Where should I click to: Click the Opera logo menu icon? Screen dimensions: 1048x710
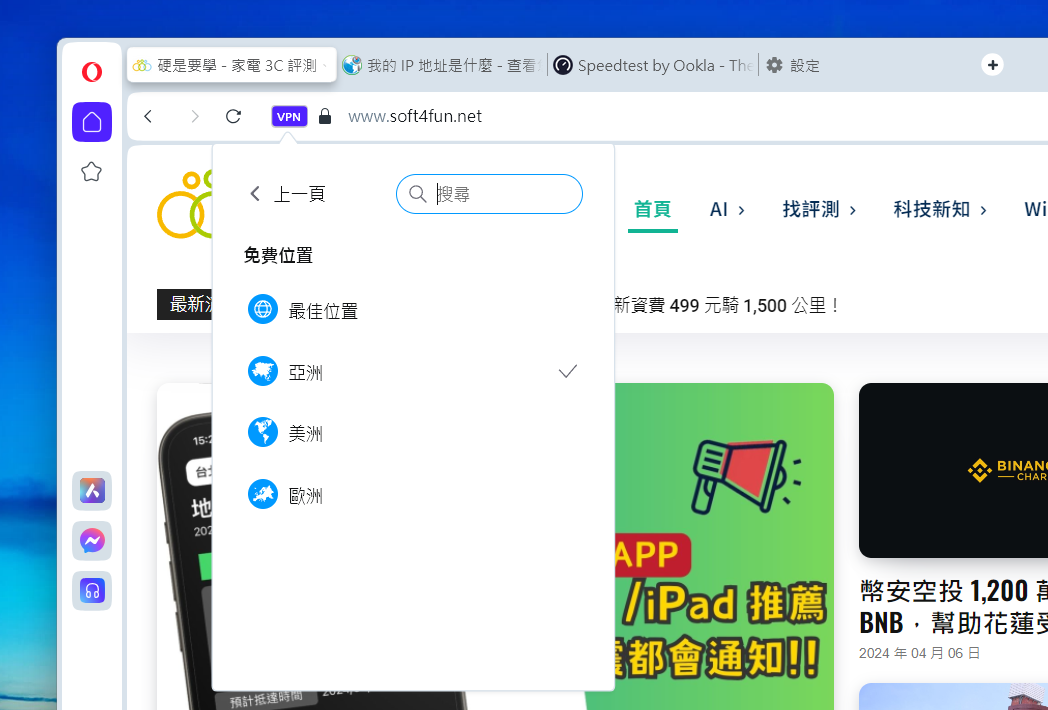click(x=92, y=72)
